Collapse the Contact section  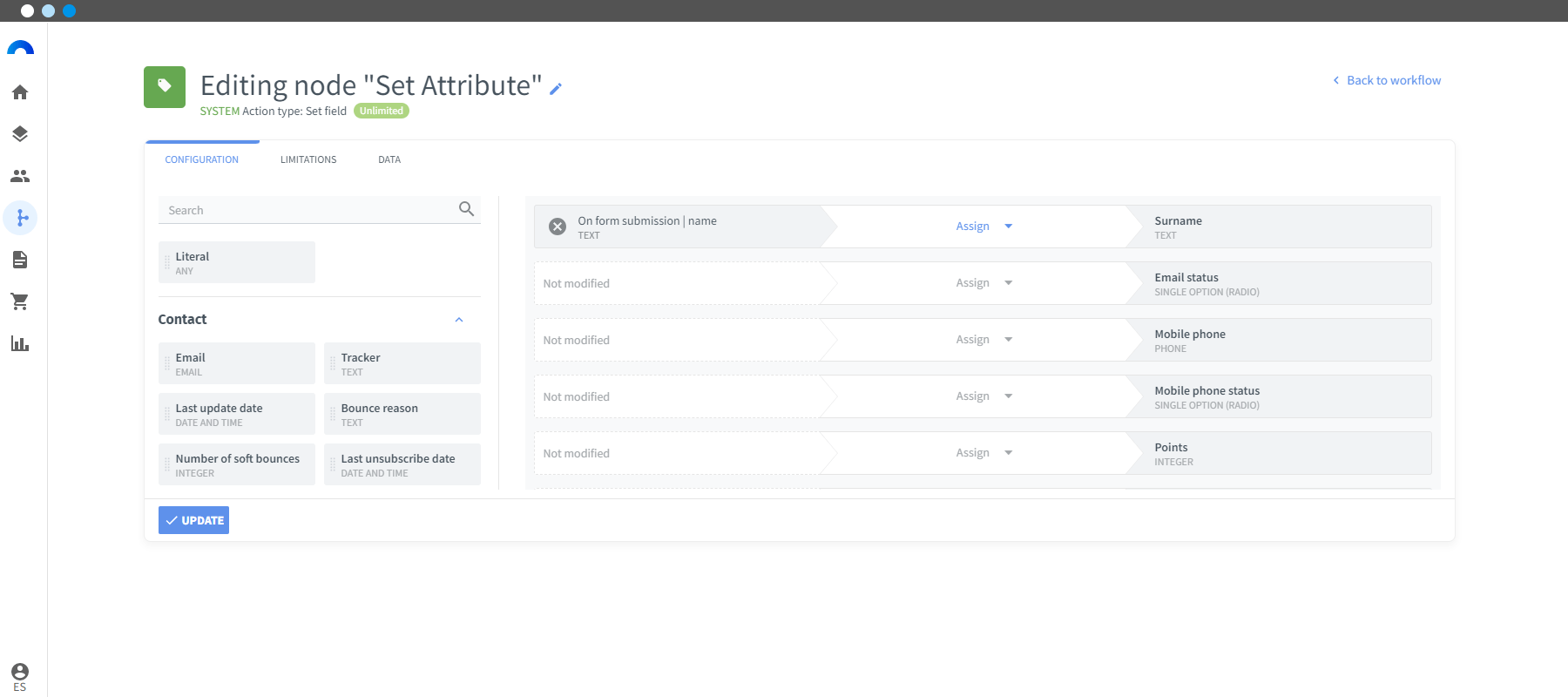pyautogui.click(x=459, y=320)
